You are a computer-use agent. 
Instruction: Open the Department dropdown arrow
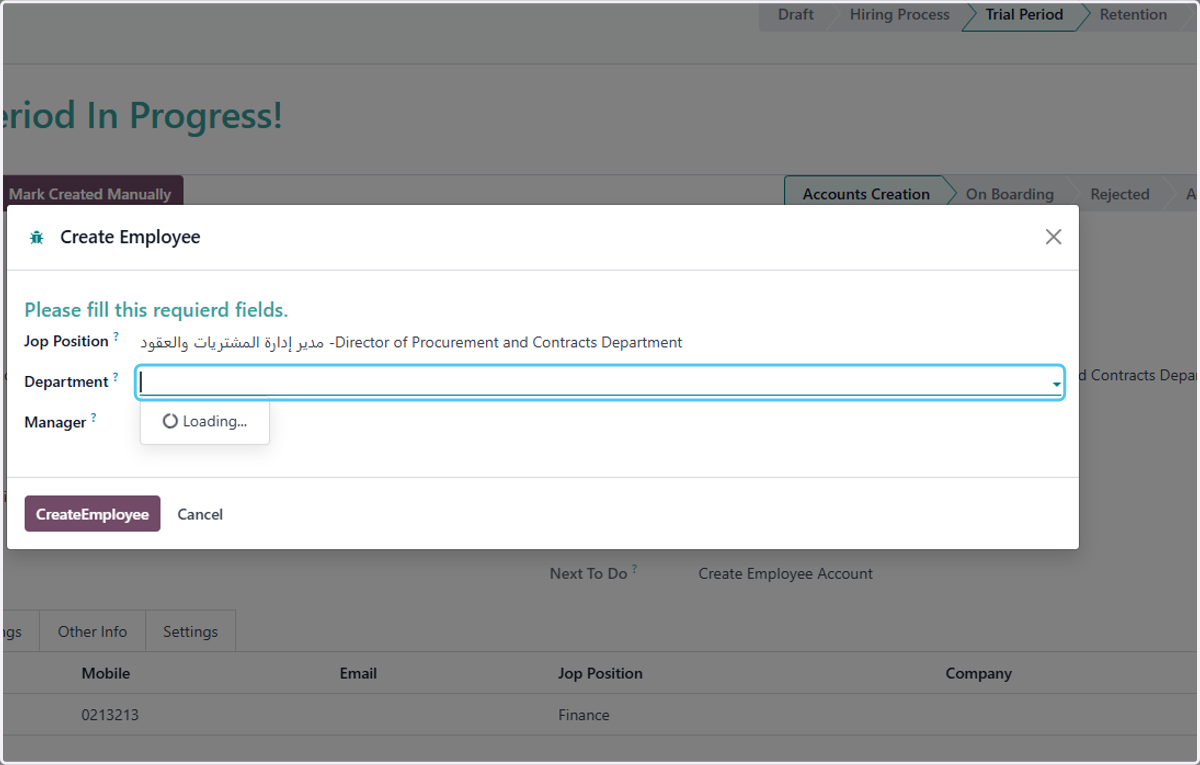click(x=1056, y=383)
